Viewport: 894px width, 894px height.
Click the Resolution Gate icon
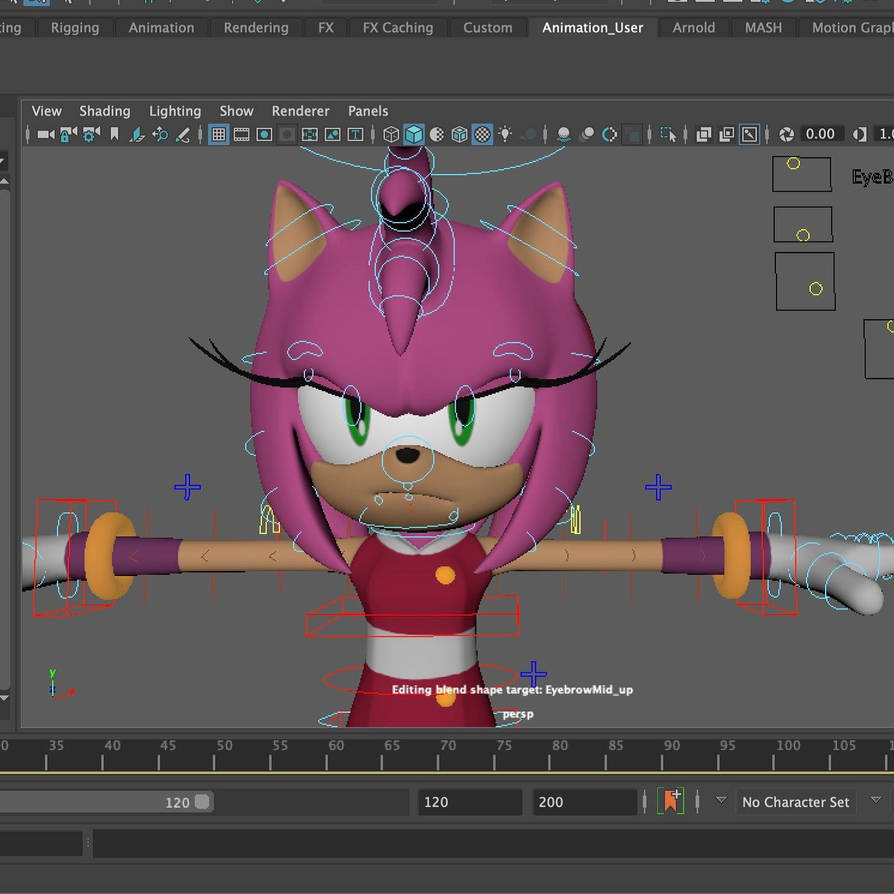click(x=264, y=133)
